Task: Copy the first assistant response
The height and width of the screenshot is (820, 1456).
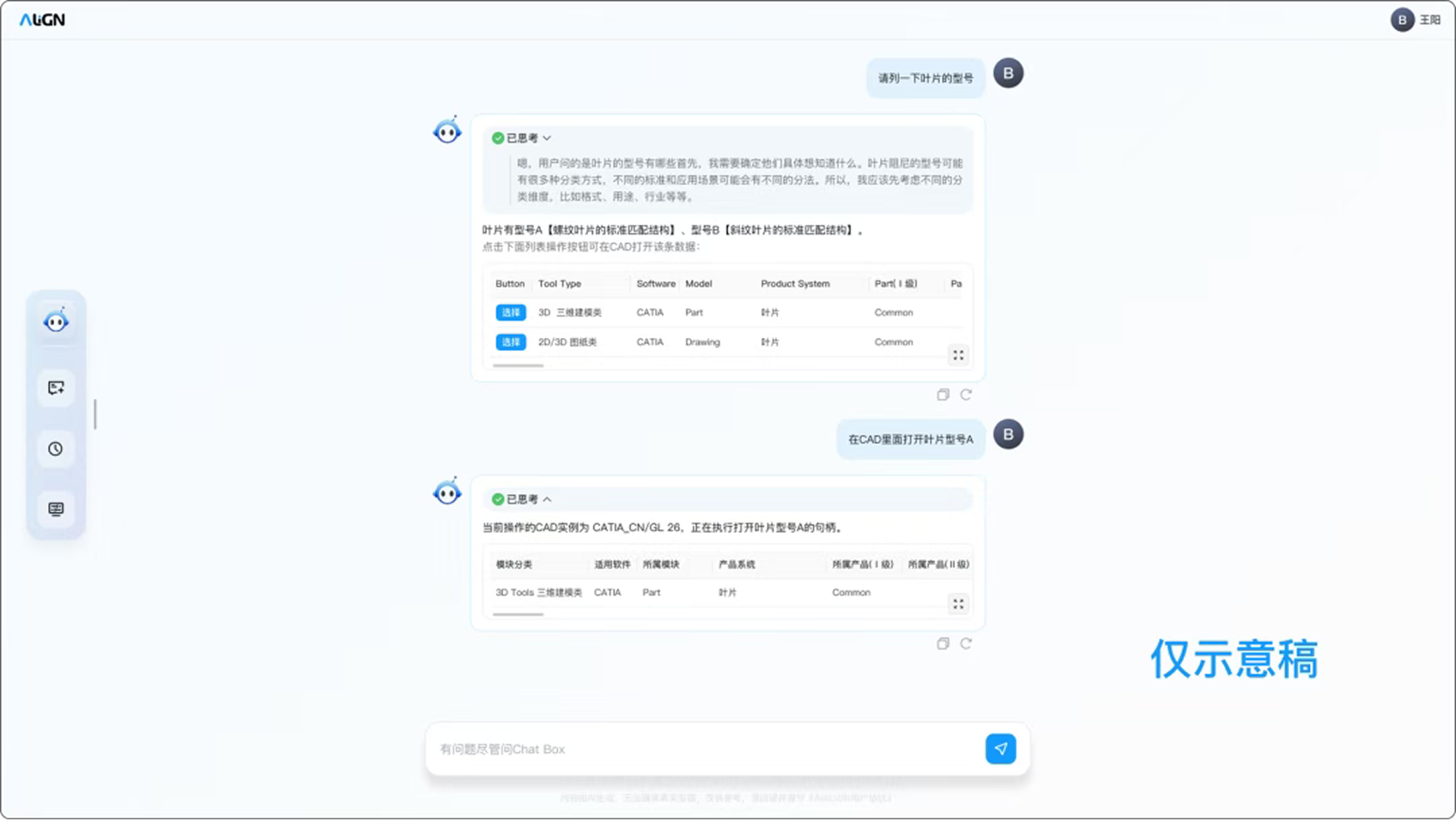Action: click(x=942, y=395)
